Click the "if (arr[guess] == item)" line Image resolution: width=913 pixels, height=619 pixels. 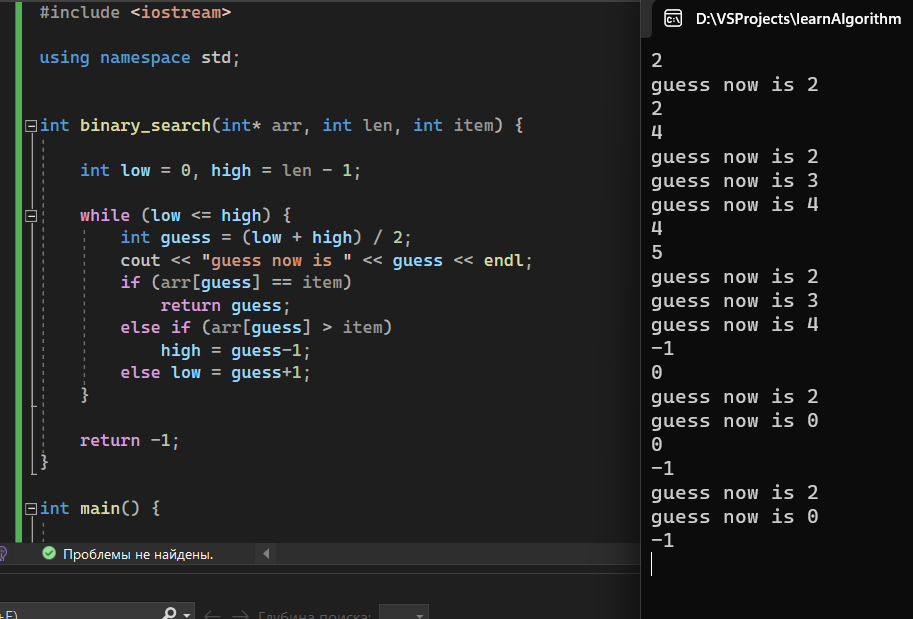(236, 282)
